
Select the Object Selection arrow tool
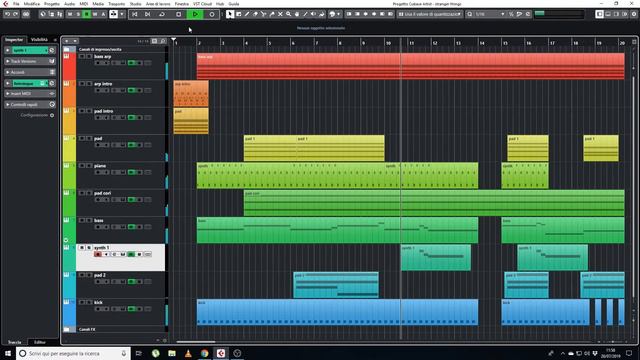(x=230, y=14)
